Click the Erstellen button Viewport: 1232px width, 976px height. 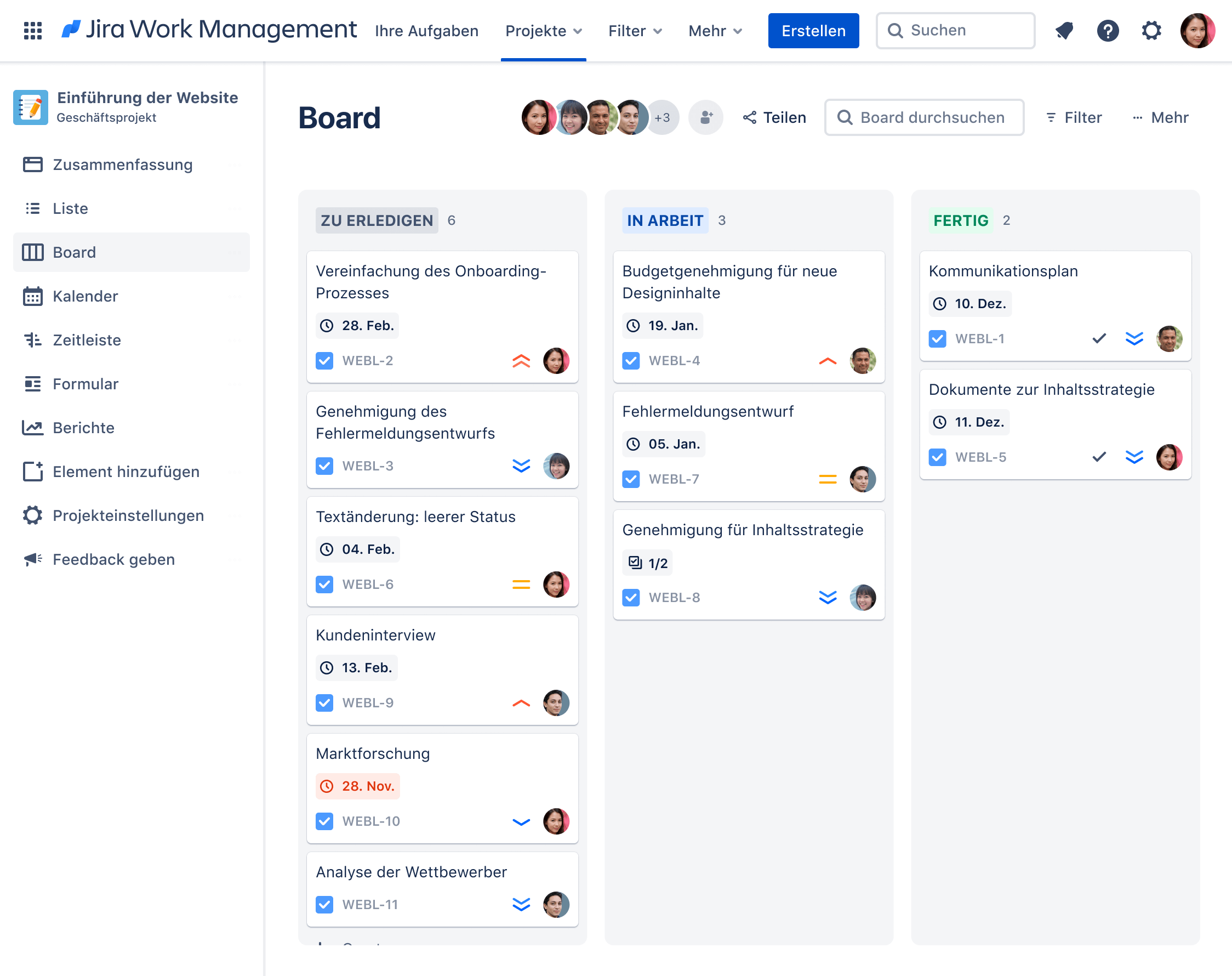coord(813,31)
